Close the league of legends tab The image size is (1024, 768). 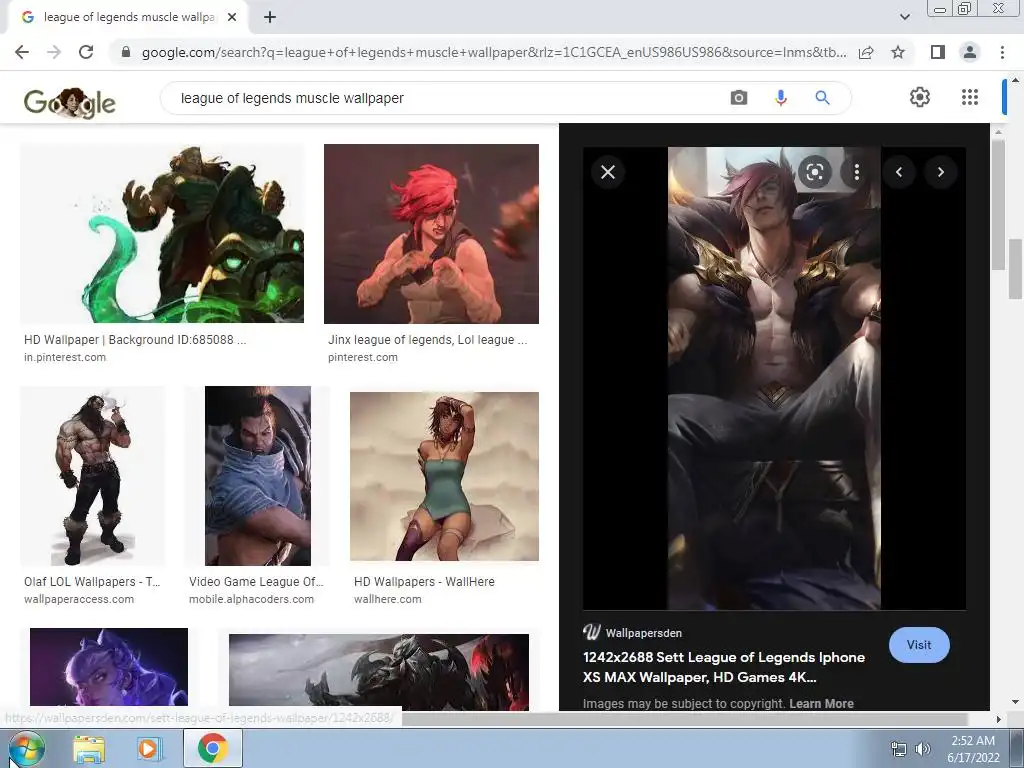coord(232,18)
